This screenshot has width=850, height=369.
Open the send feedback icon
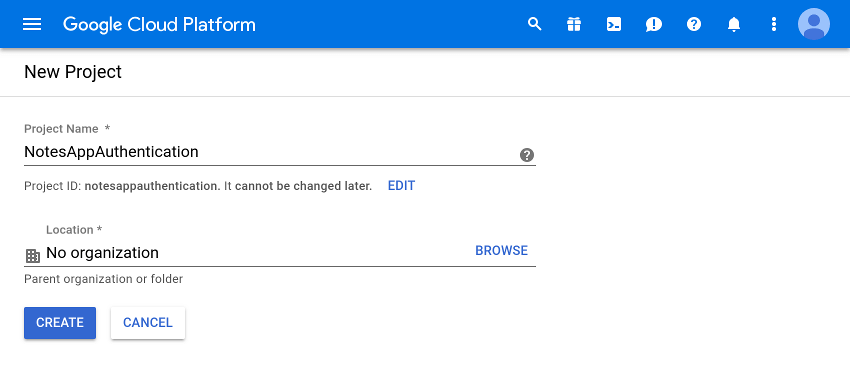(654, 24)
